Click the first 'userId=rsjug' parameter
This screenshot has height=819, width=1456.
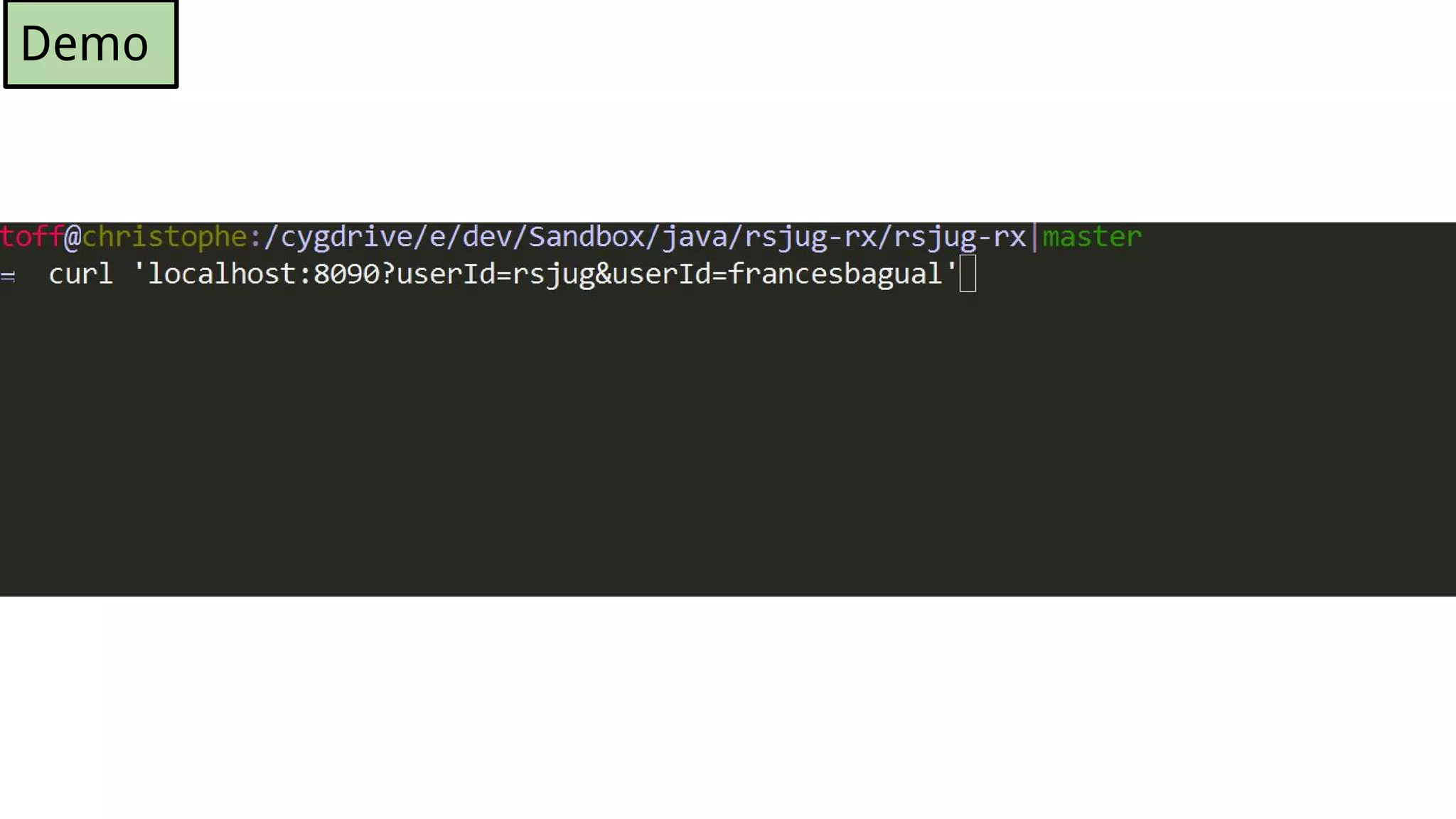tap(496, 274)
